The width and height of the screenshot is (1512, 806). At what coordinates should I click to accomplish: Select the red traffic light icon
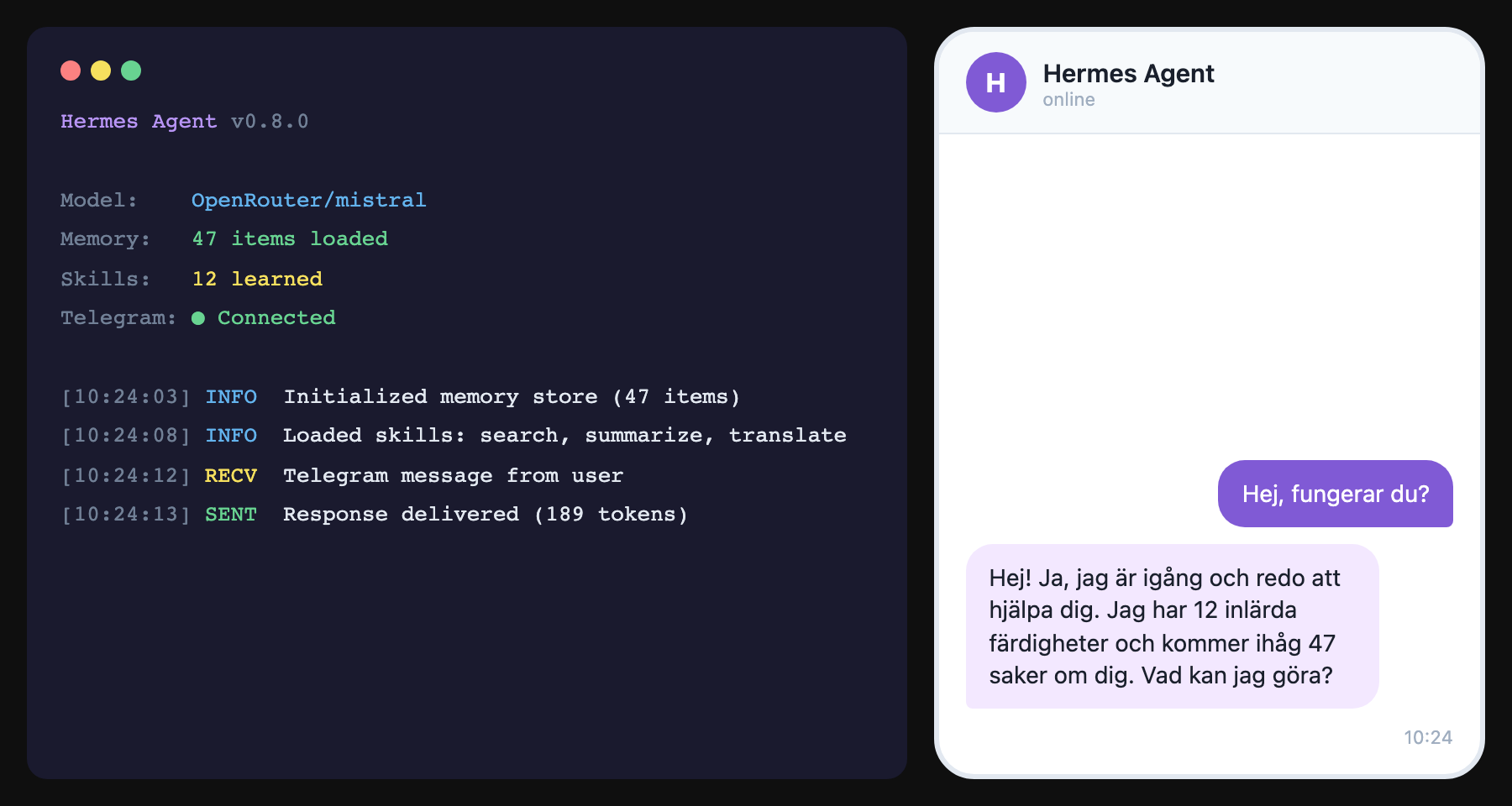(70, 71)
